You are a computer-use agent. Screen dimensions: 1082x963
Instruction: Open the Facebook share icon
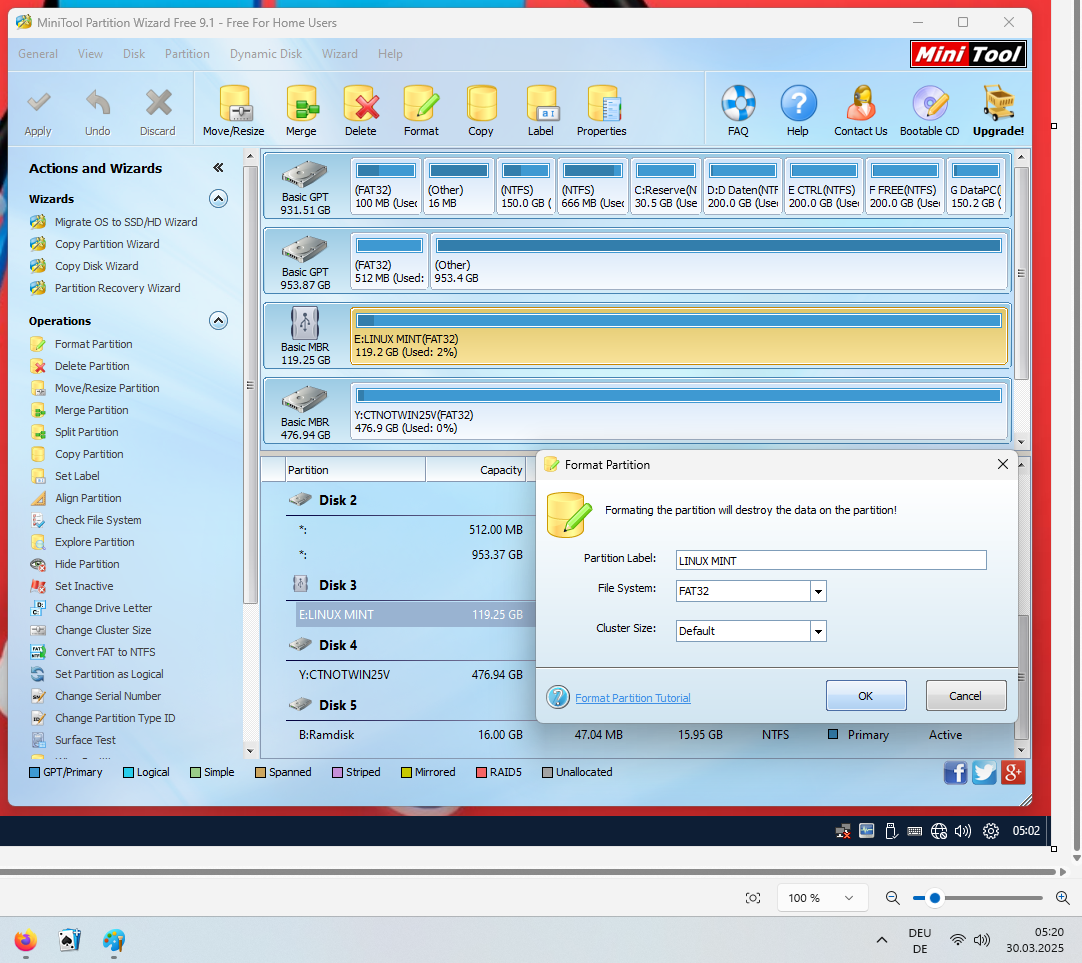tap(955, 773)
